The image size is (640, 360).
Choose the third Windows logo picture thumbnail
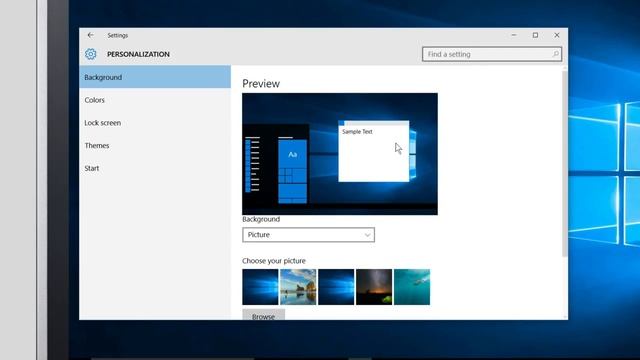[336, 287]
